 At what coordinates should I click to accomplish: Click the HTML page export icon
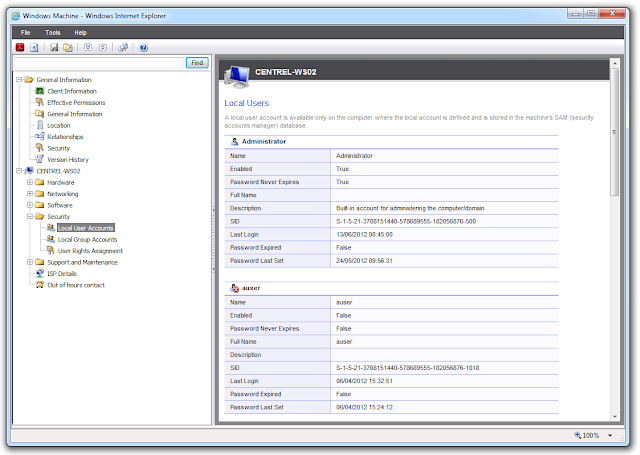tap(34, 47)
